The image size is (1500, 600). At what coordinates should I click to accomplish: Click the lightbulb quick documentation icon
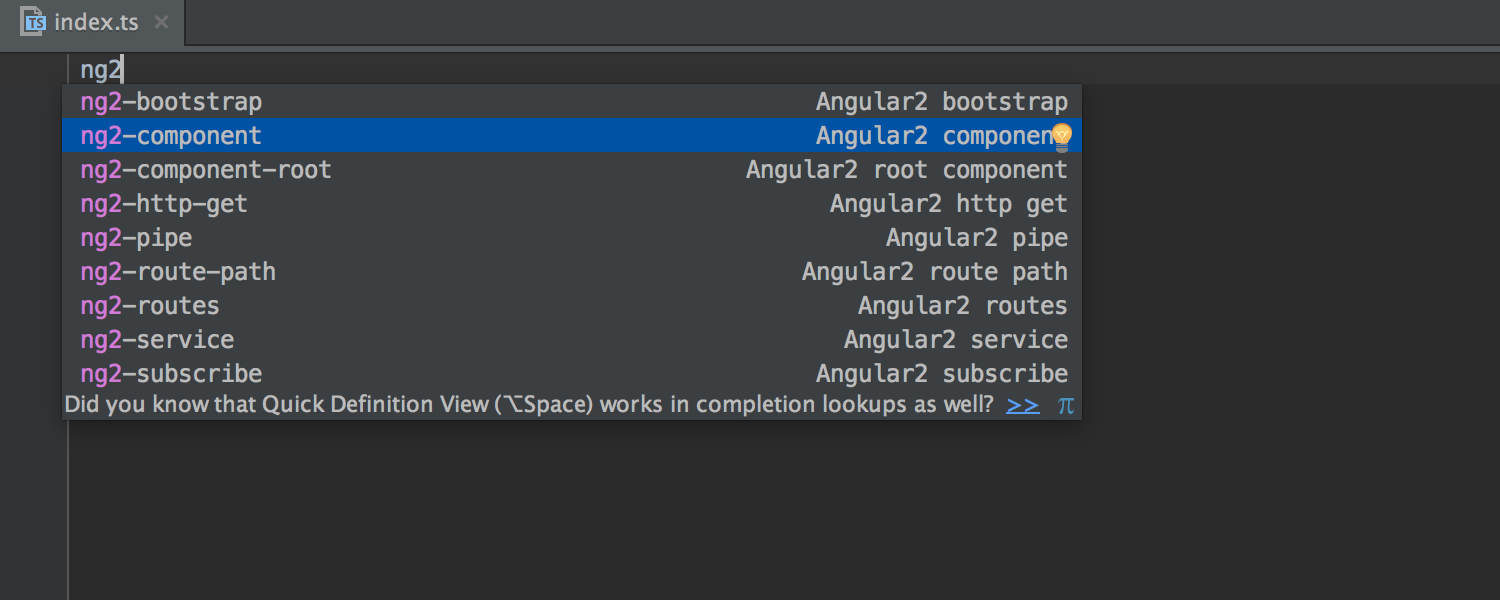1061,136
